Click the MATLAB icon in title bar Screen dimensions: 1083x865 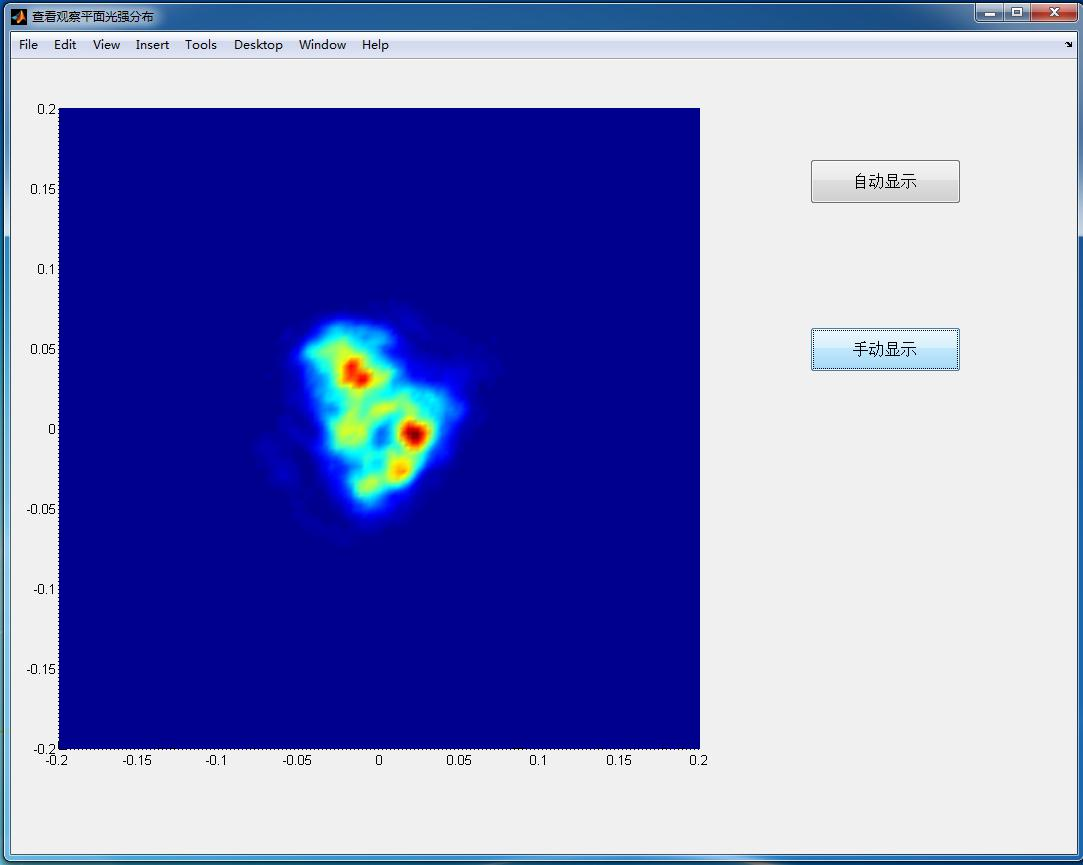(19, 16)
